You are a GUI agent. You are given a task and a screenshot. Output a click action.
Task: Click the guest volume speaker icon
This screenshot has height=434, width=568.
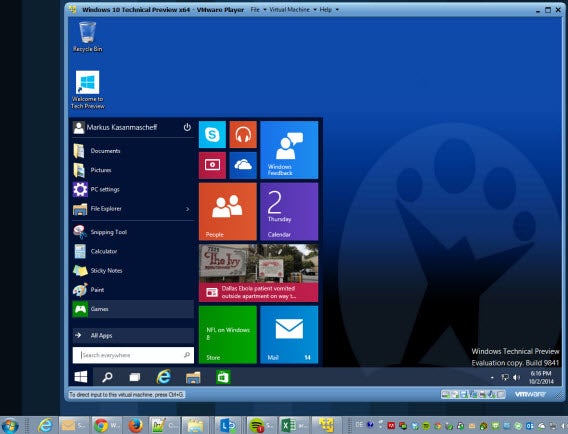pos(516,377)
